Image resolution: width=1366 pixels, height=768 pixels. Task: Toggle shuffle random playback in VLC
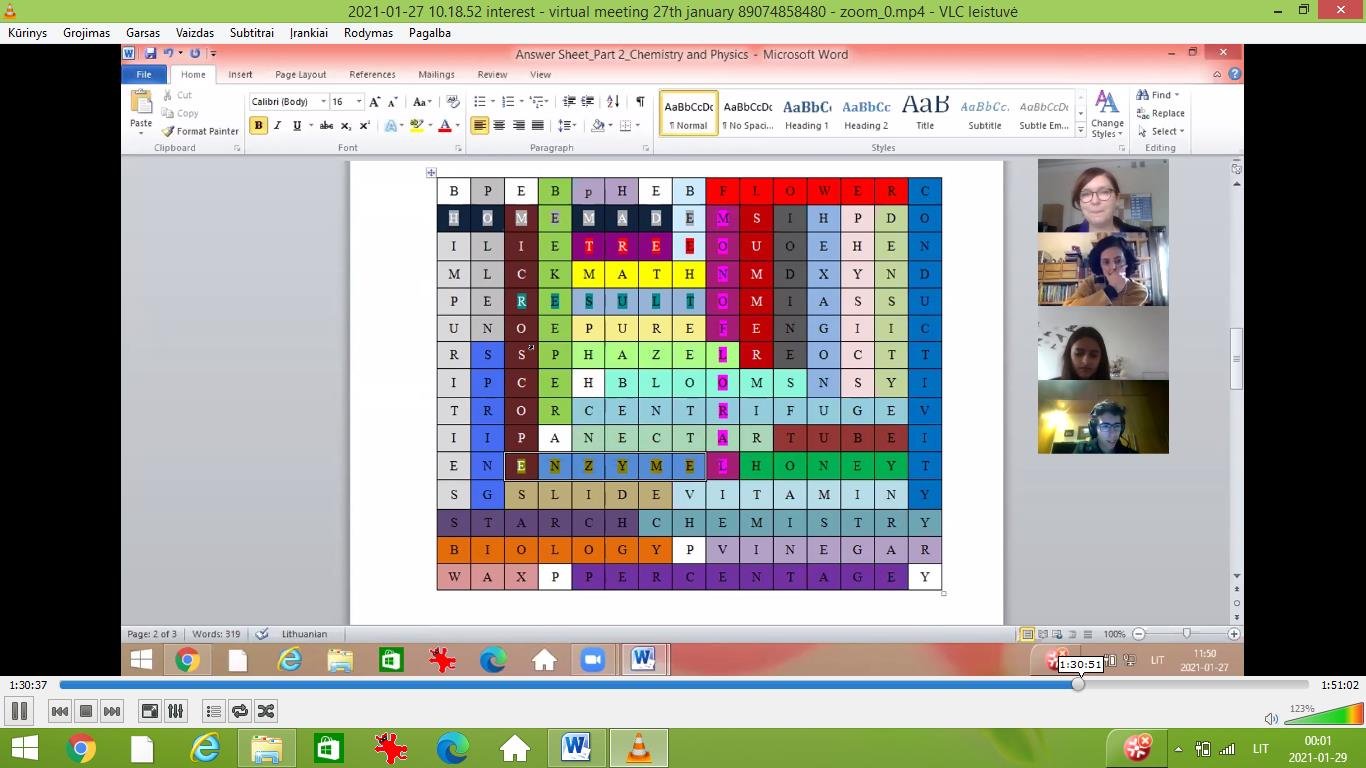click(266, 711)
